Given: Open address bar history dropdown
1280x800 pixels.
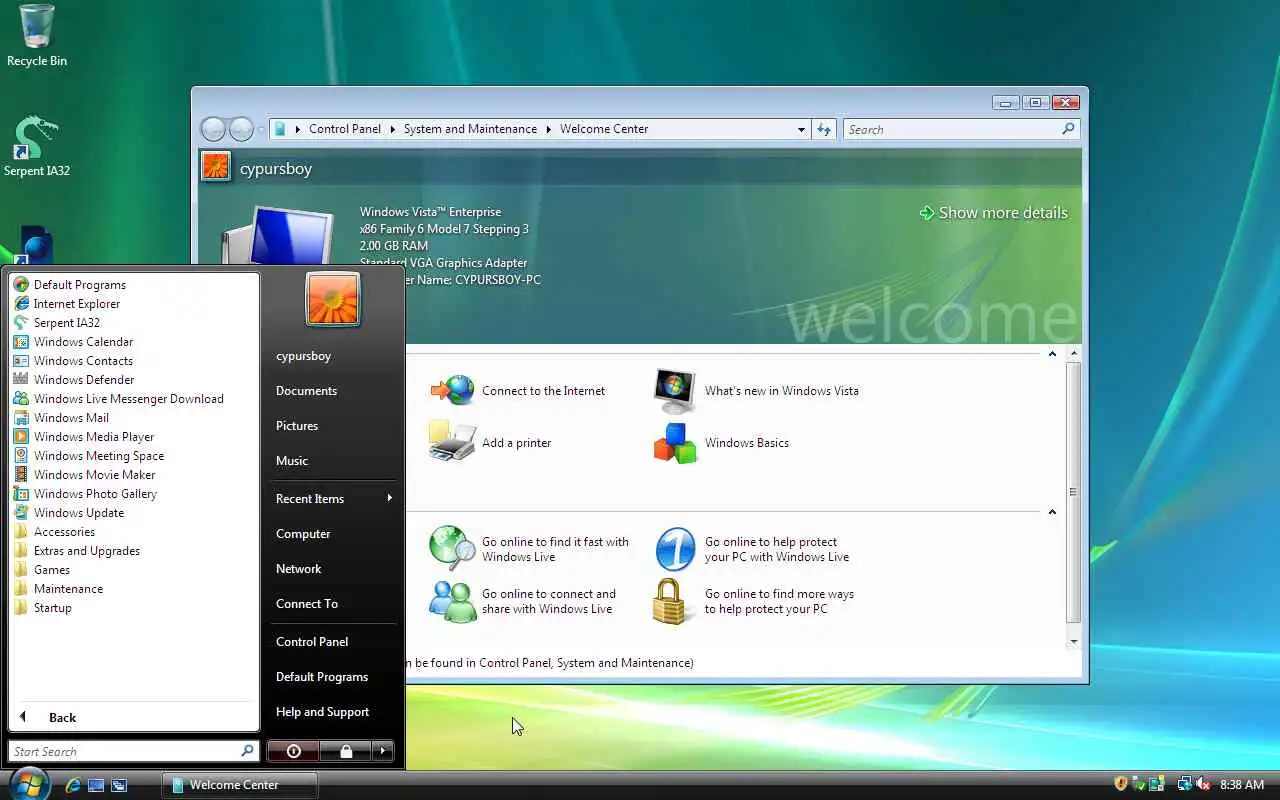Looking at the screenshot, I should pyautogui.click(x=801, y=129).
